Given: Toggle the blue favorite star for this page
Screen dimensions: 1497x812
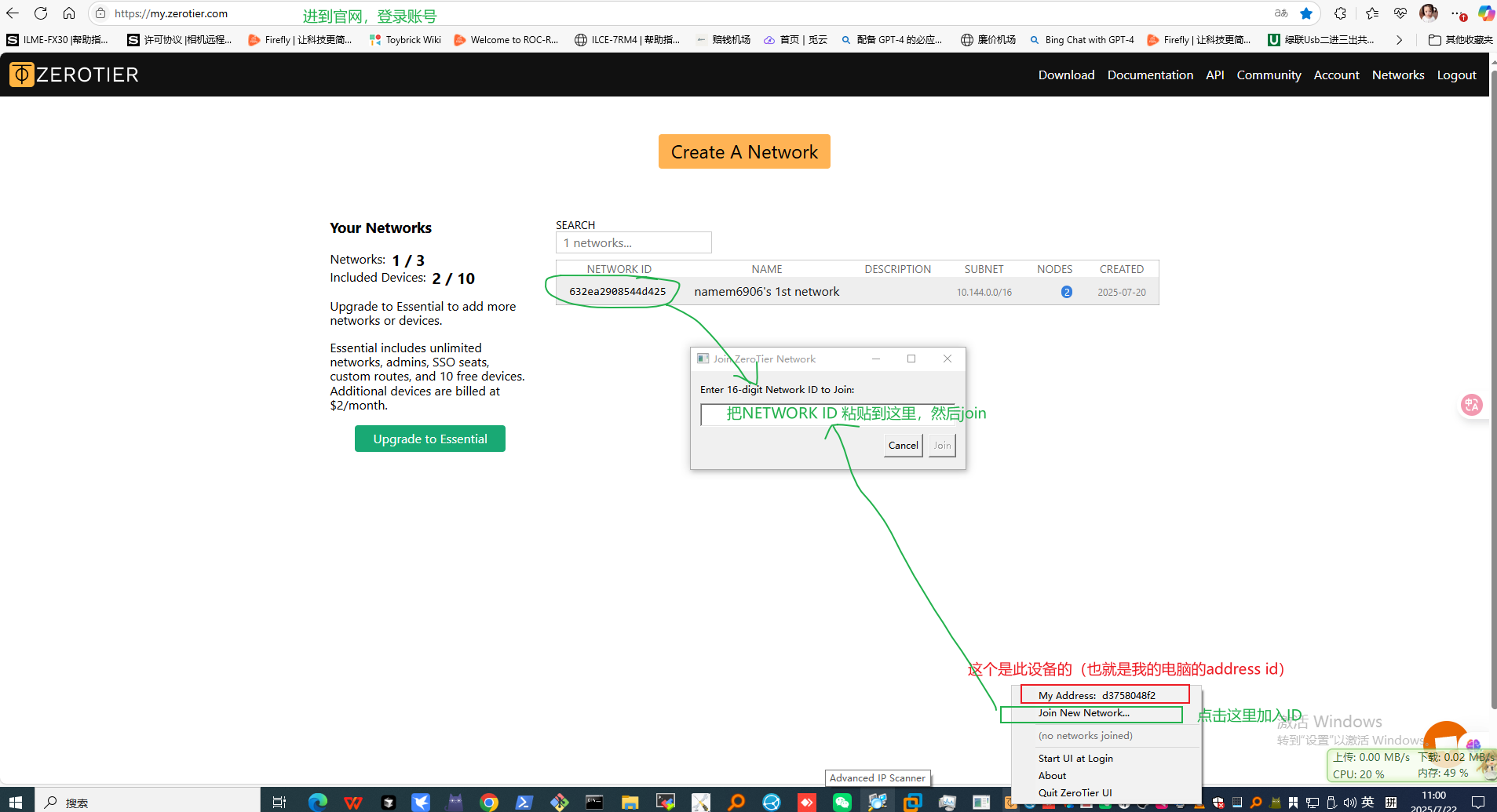Looking at the screenshot, I should [1306, 13].
